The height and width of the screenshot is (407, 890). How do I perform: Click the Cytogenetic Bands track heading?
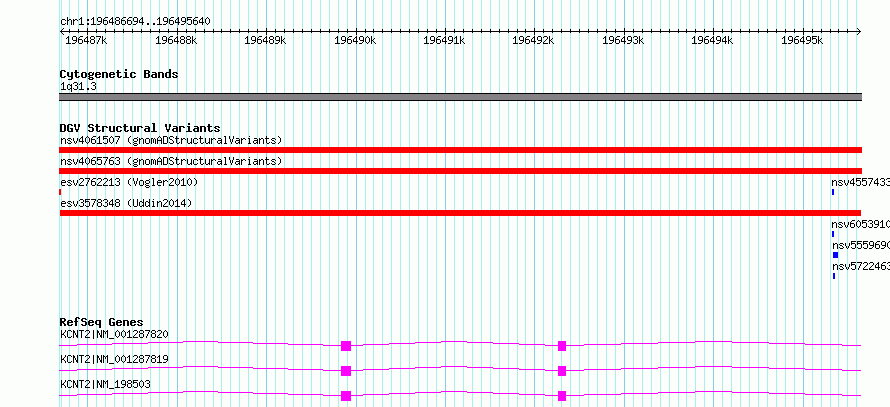click(119, 74)
